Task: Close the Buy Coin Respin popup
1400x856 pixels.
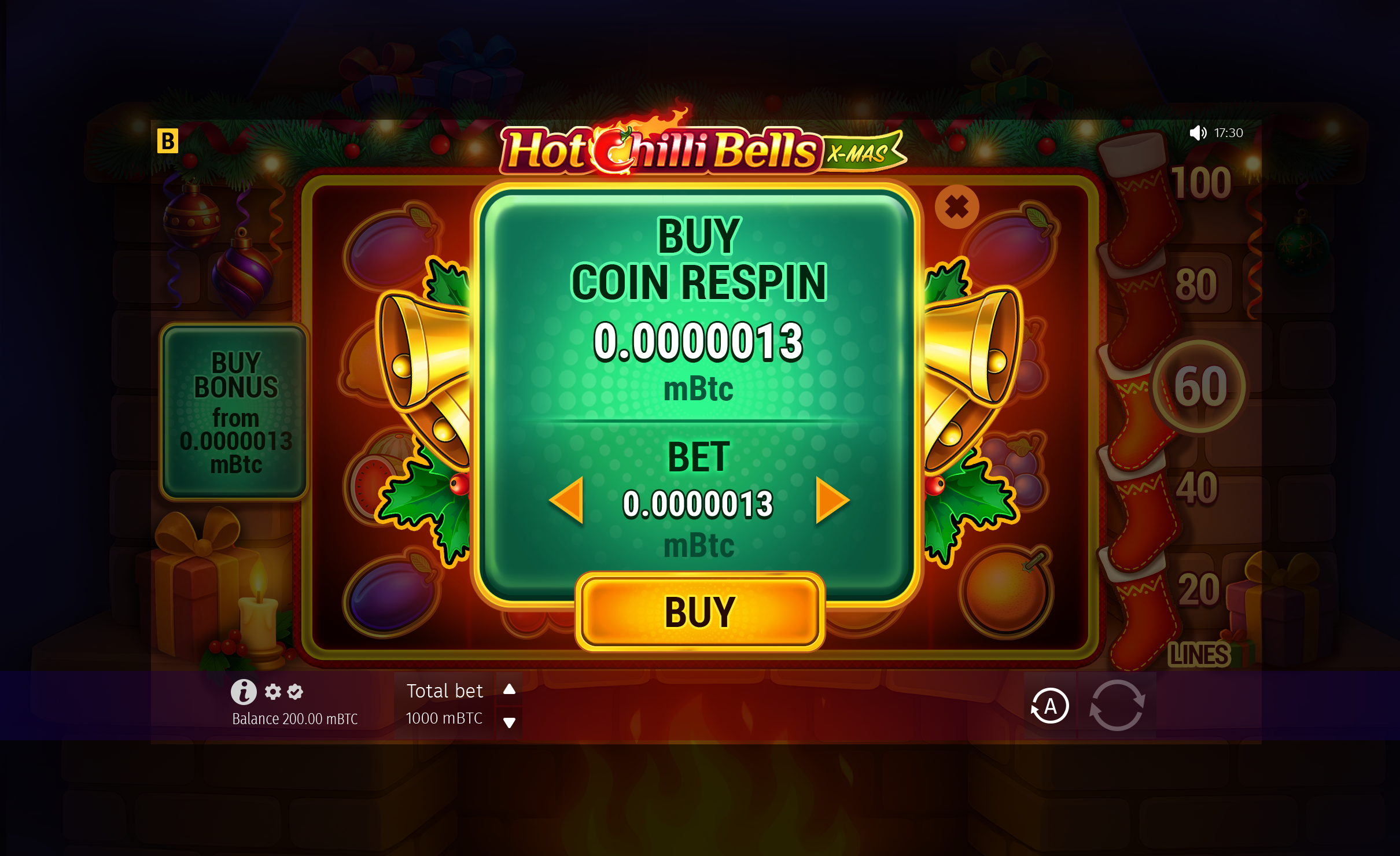Action: click(x=957, y=206)
